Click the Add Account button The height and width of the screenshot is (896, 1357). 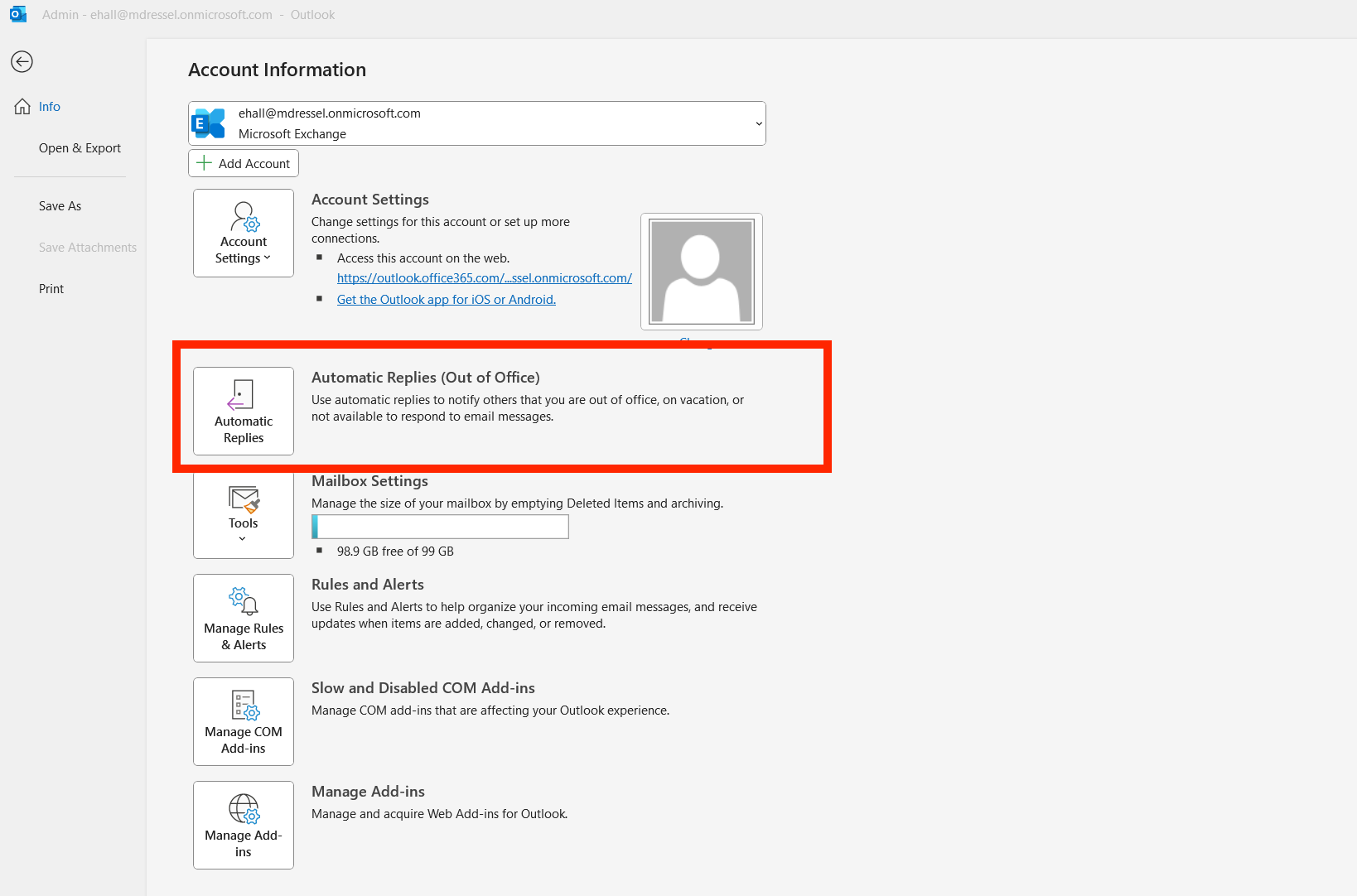244,163
